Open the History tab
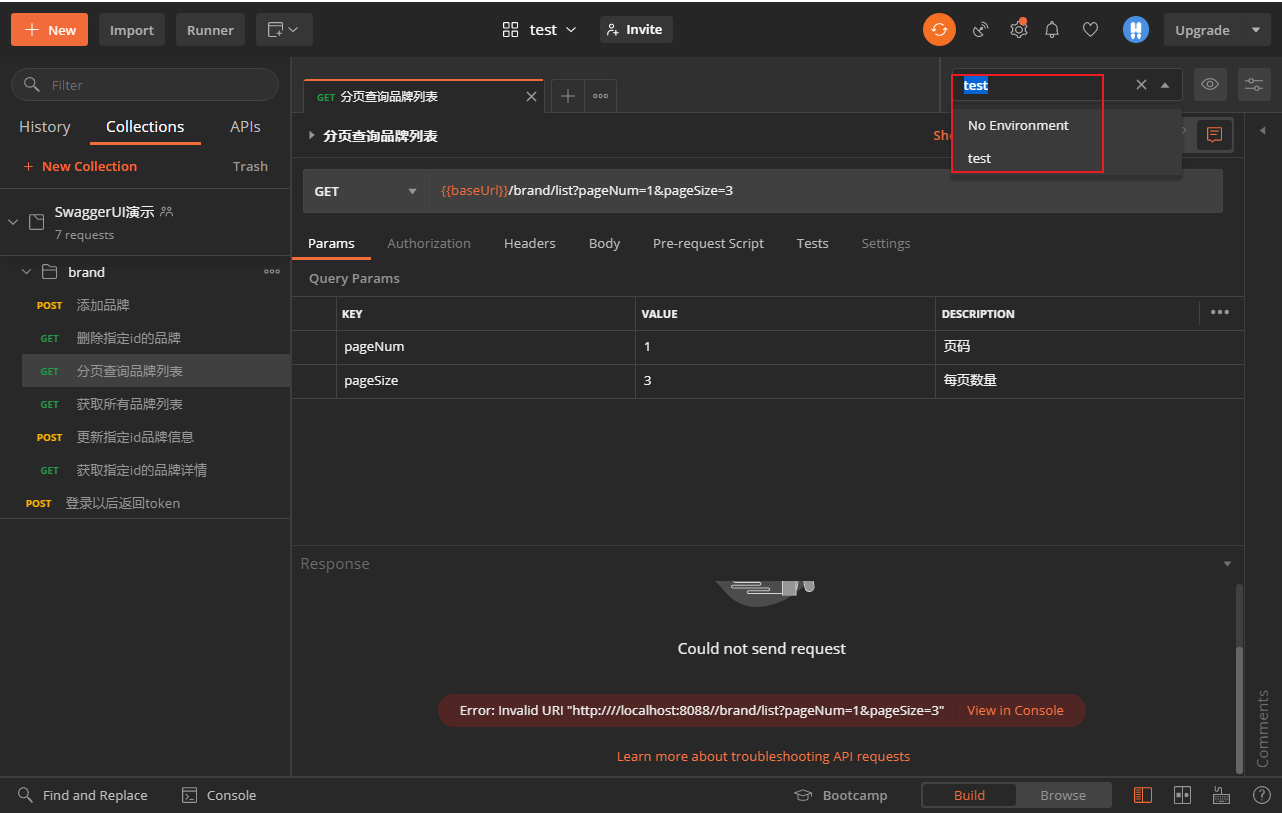This screenshot has height=813, width=1282. click(45, 127)
